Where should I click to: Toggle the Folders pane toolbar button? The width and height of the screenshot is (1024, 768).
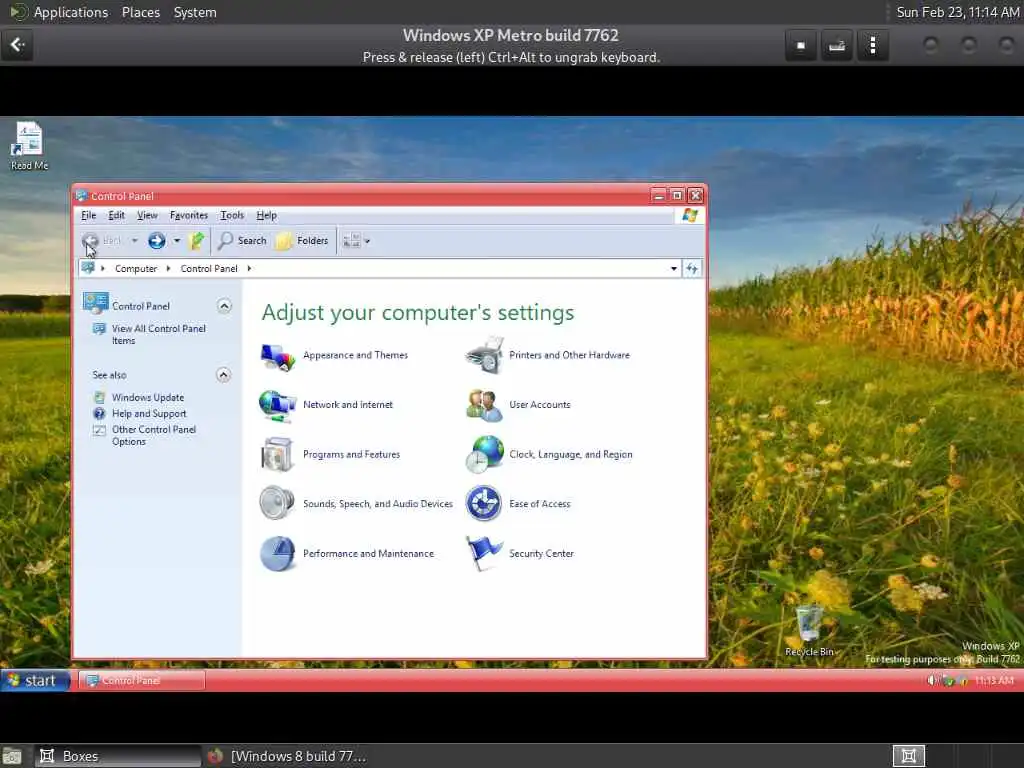tap(302, 241)
